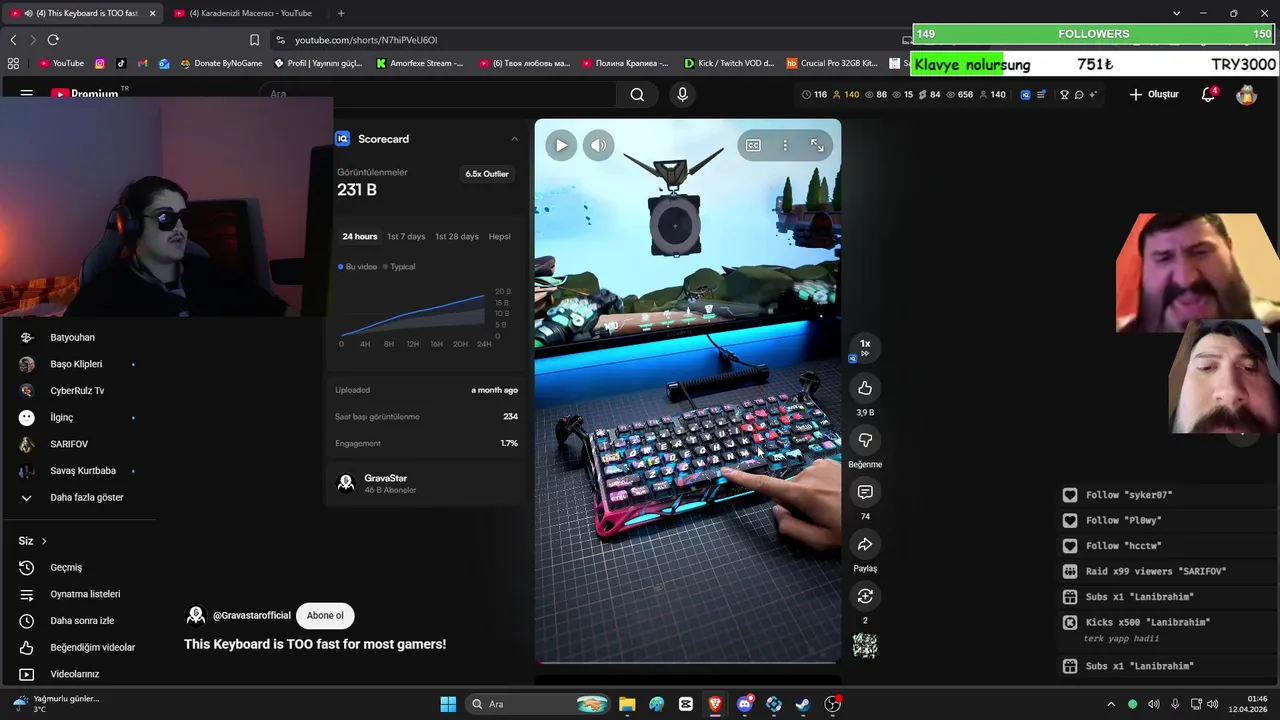Open the Donate ByNoGame bookmark

(x=222, y=63)
